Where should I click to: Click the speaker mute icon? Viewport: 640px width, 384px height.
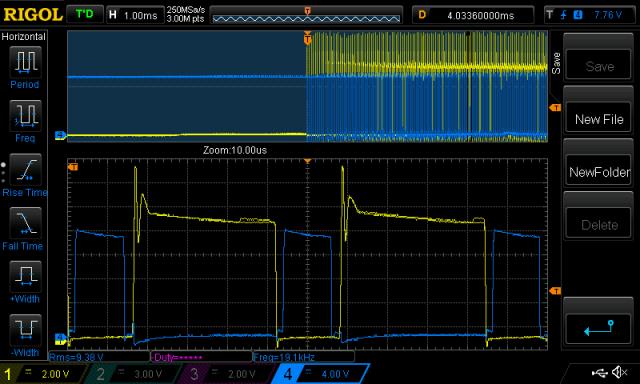(620, 372)
